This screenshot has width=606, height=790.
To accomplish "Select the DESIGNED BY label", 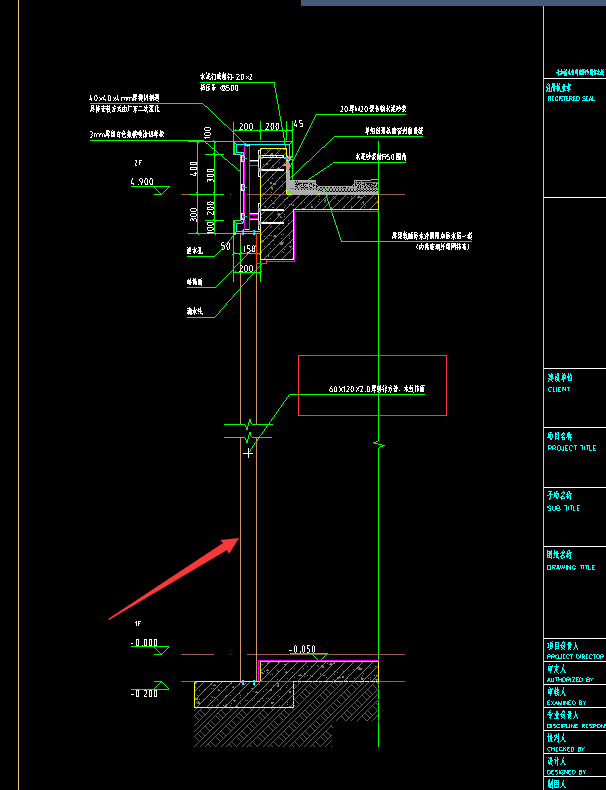I will (566, 772).
